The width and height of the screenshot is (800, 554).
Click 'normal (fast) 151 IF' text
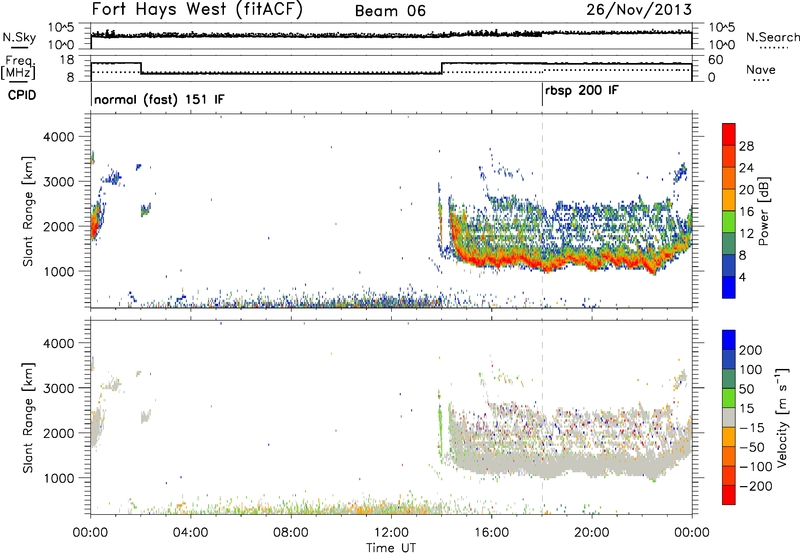tap(159, 99)
